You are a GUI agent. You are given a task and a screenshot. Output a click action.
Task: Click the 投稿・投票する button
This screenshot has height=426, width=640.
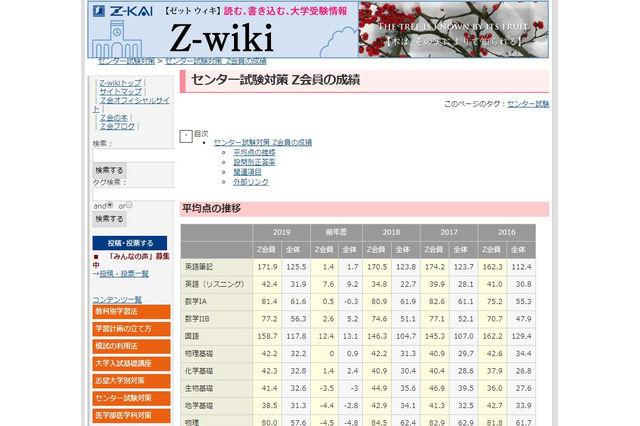click(x=130, y=243)
